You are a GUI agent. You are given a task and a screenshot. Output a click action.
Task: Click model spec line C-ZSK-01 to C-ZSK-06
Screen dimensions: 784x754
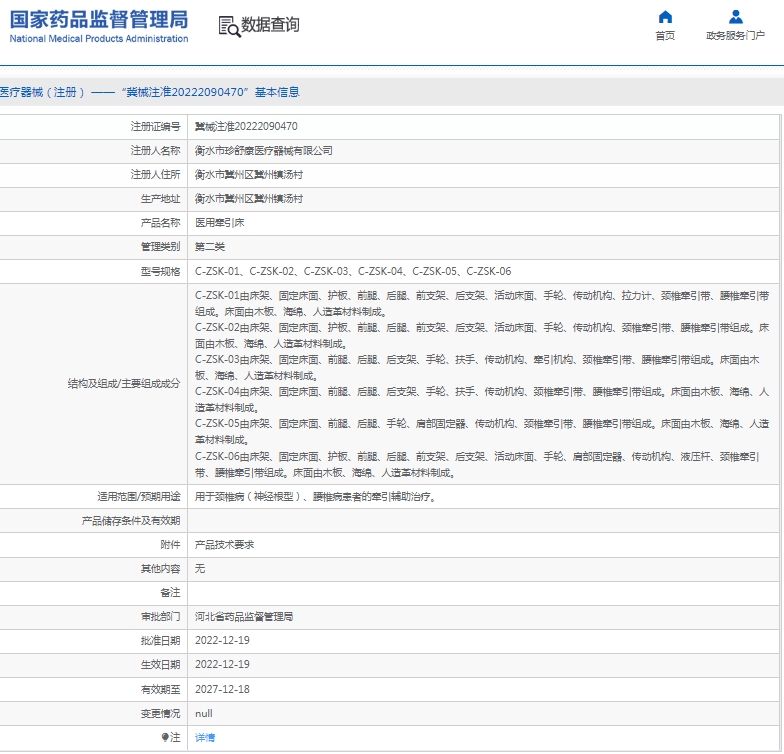353,272
